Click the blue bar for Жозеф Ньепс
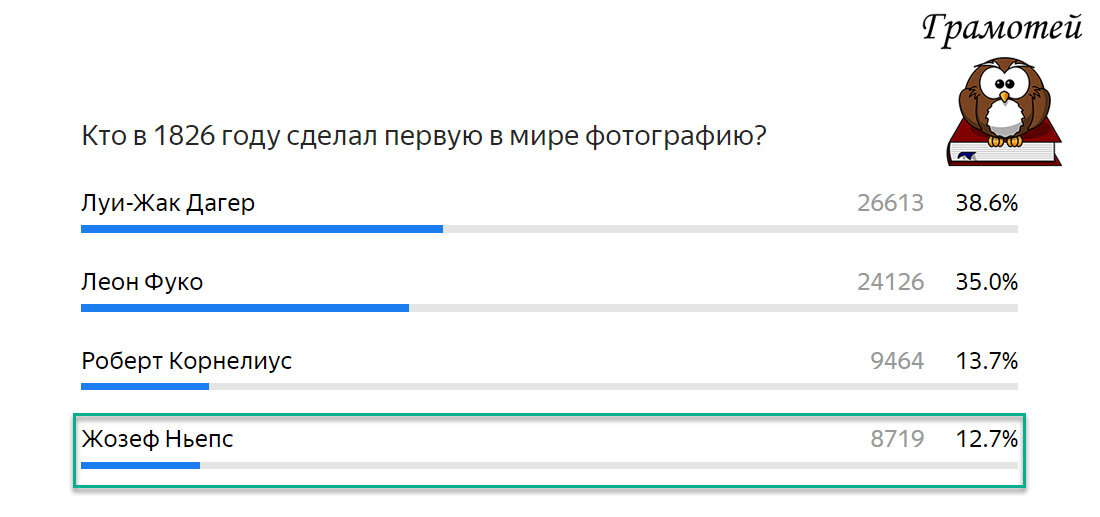Viewport: 1100px width, 517px height. (140, 465)
